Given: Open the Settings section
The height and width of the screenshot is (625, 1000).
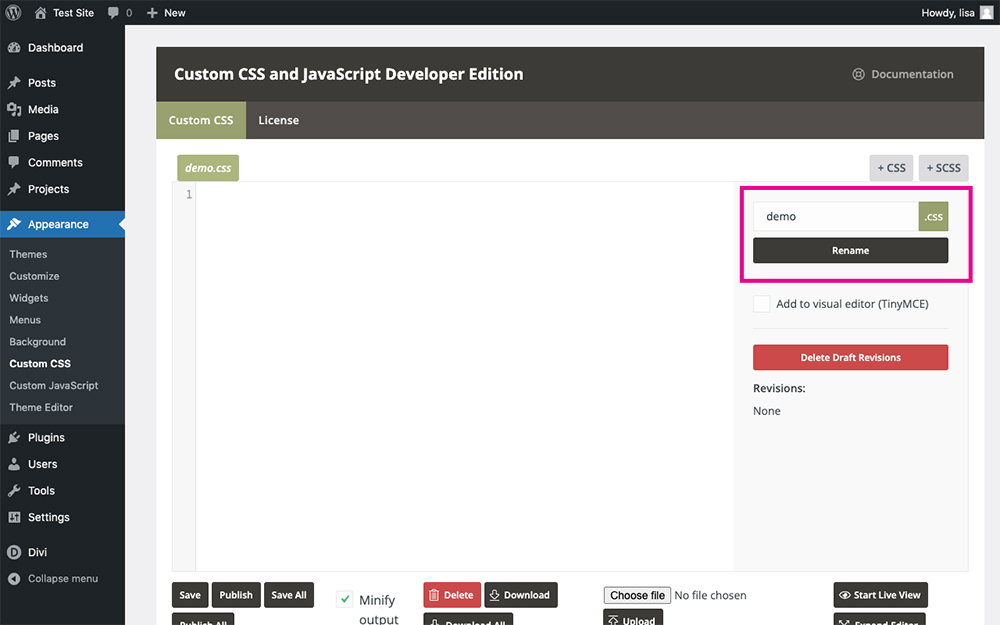Looking at the screenshot, I should tap(62, 517).
